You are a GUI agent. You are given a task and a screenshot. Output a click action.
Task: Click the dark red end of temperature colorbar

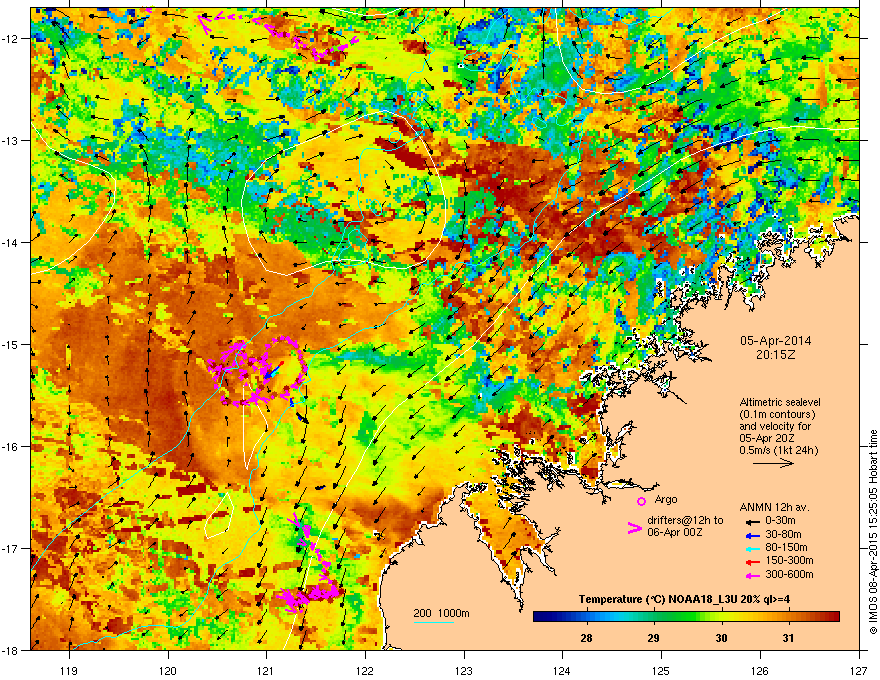[x=835, y=617]
